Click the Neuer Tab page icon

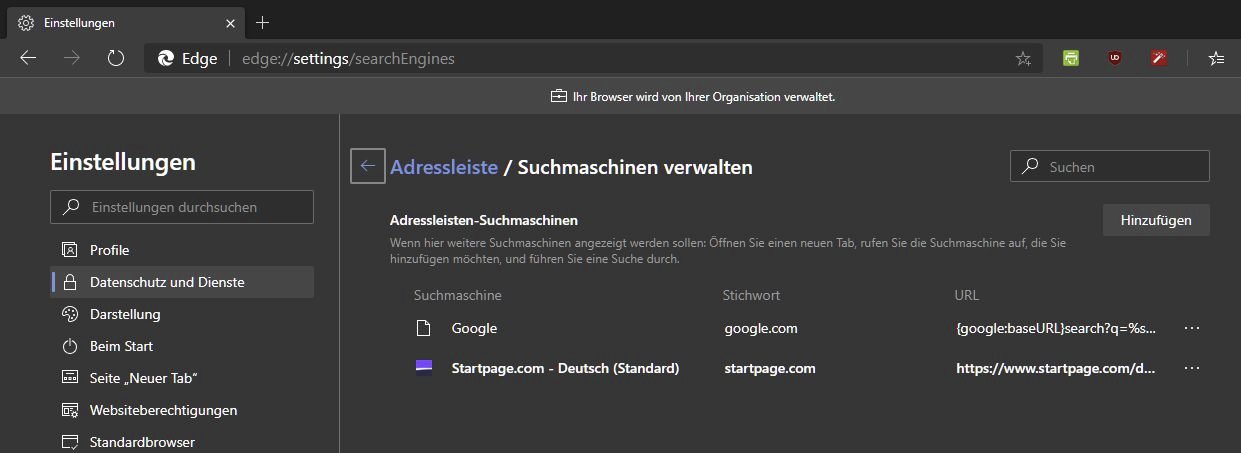pyautogui.click(x=70, y=378)
